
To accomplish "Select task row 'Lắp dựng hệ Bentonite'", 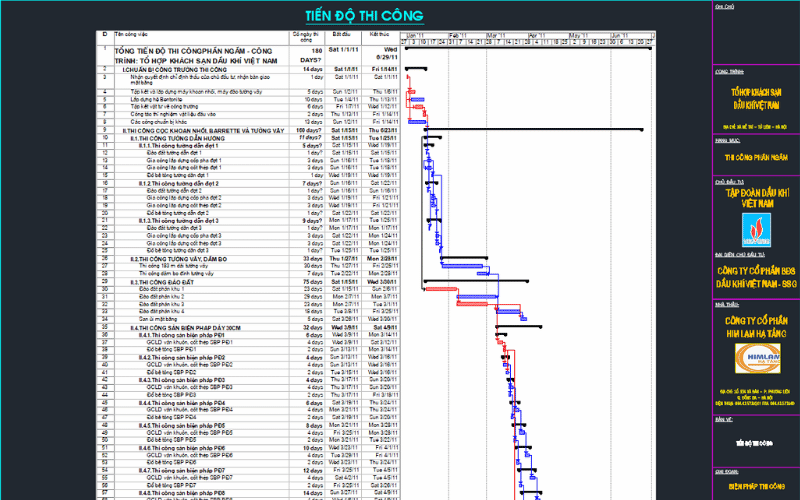I will tap(158, 99).
